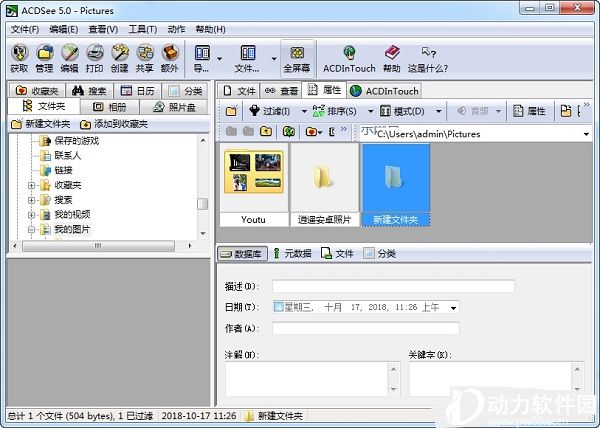600x428 pixels.
Task: Click the 属性 button in browser toolbar
Action: click(x=530, y=111)
